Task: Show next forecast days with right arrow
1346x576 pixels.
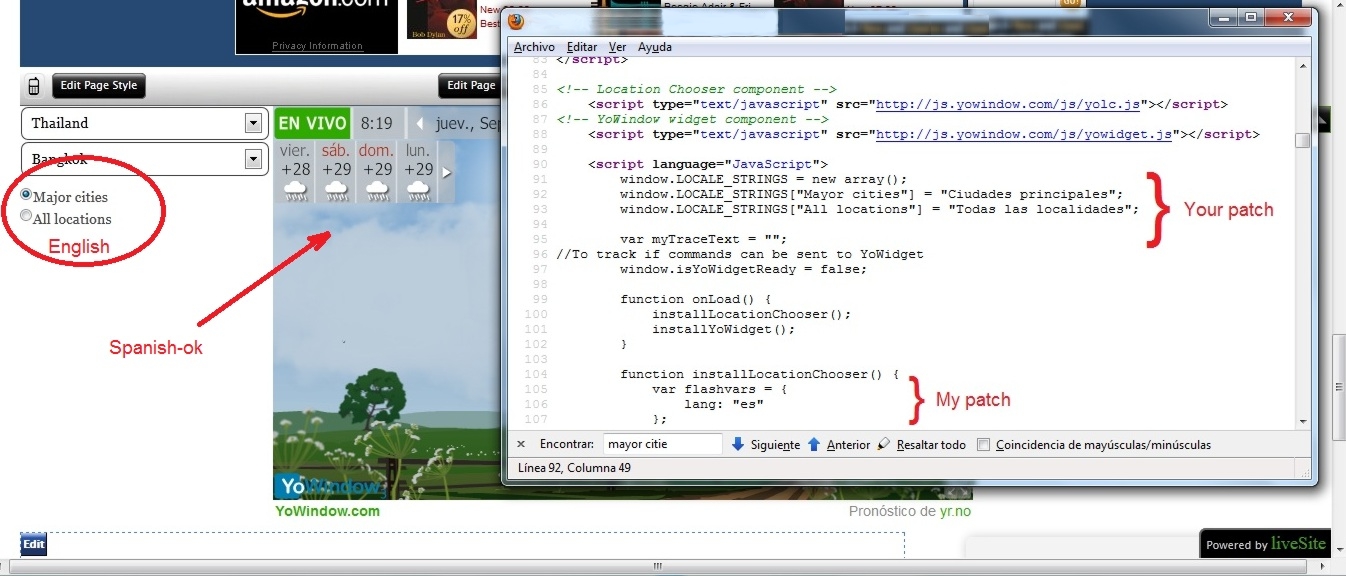Action: point(446,172)
